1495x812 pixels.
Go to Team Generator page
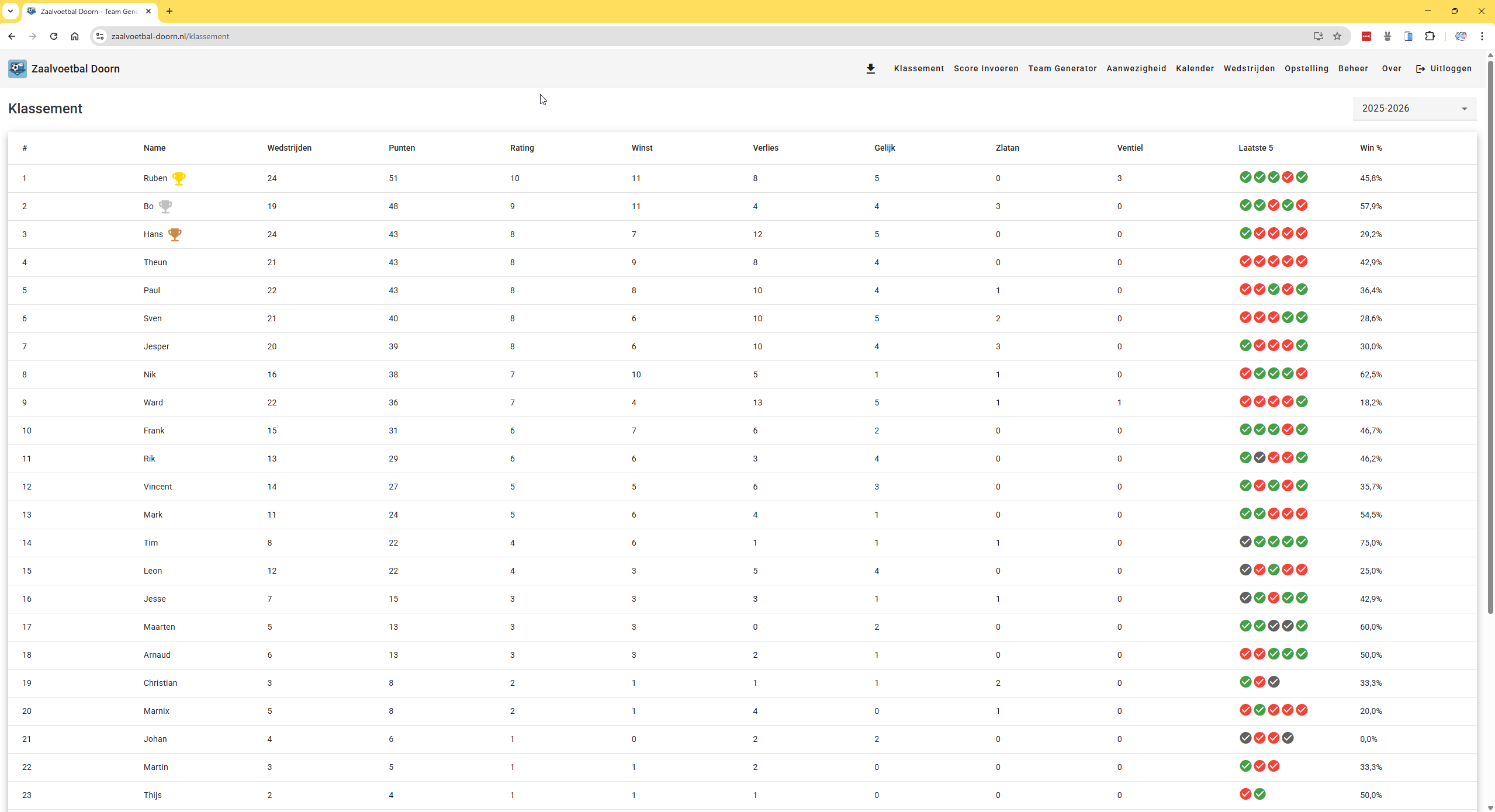coord(1062,68)
